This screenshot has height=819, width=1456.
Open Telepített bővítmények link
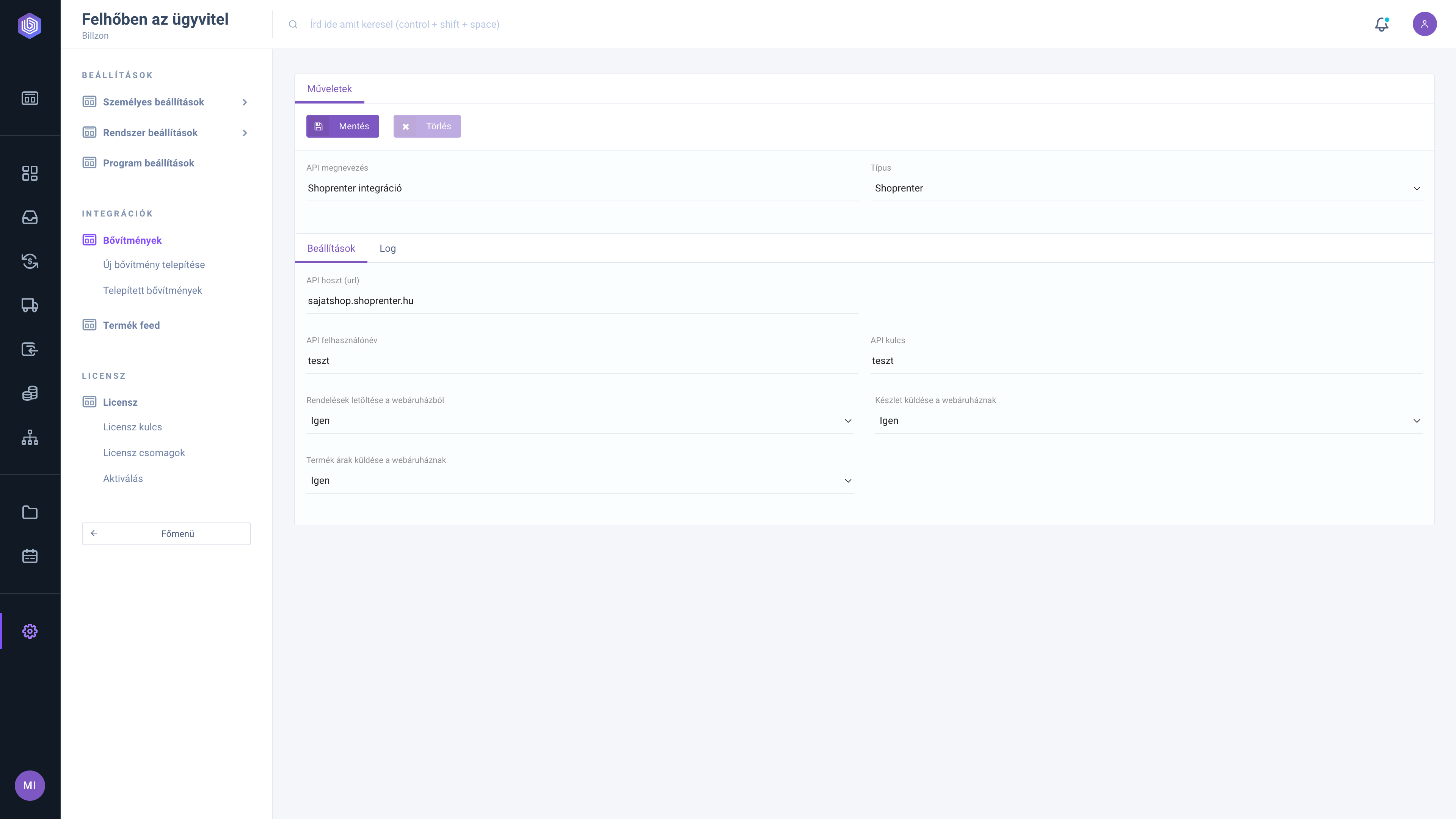click(152, 290)
